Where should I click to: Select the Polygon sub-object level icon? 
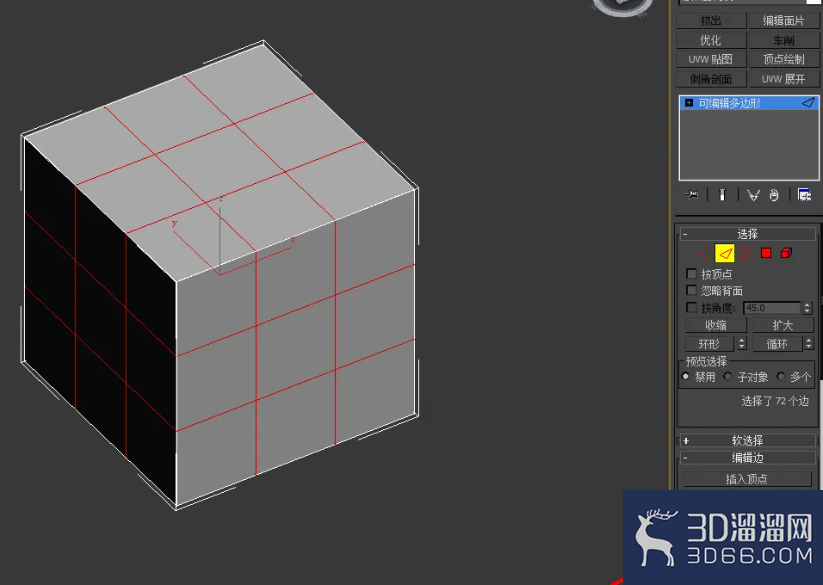click(766, 253)
